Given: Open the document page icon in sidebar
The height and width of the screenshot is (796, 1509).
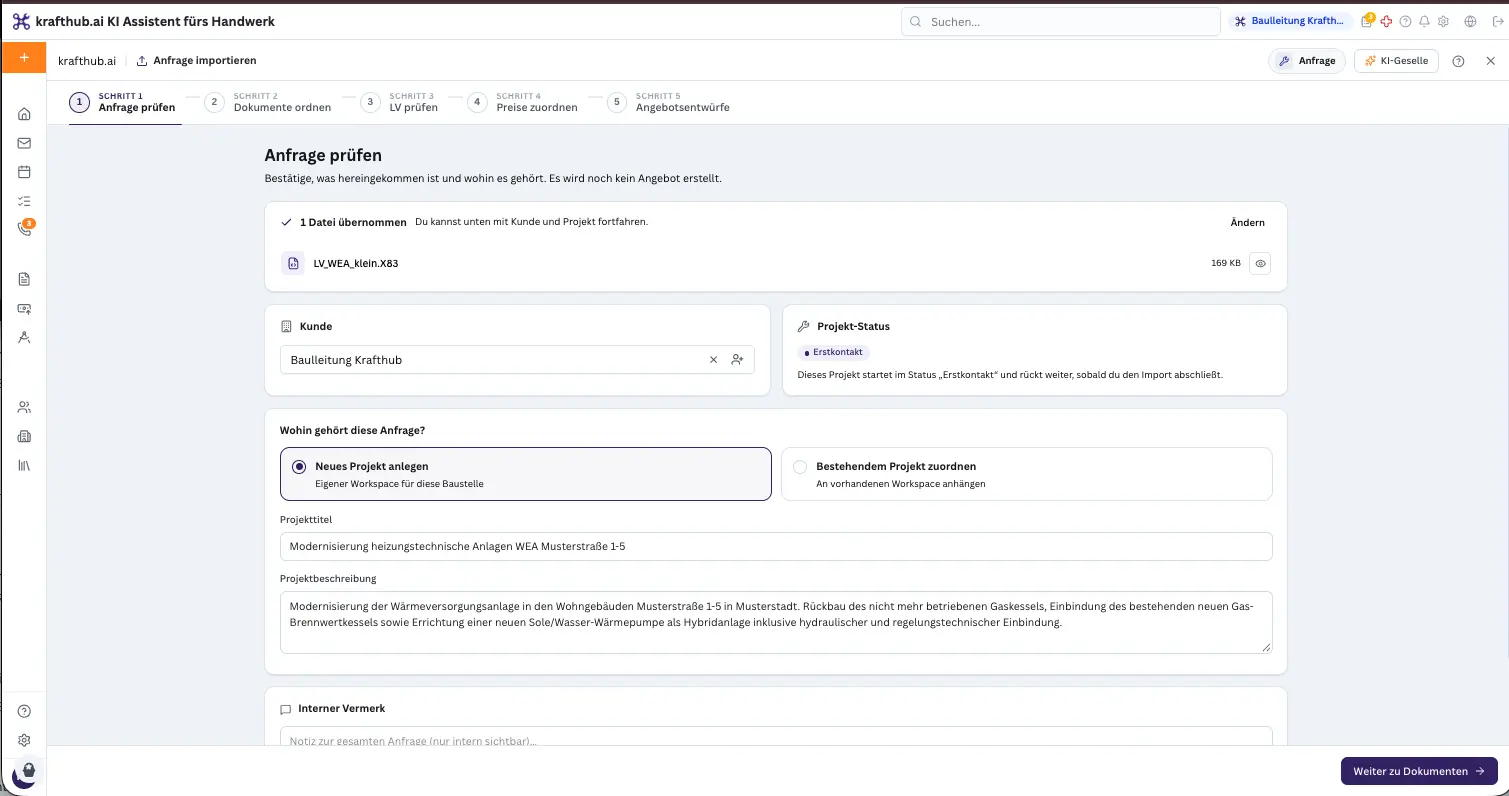Looking at the screenshot, I should (24, 279).
